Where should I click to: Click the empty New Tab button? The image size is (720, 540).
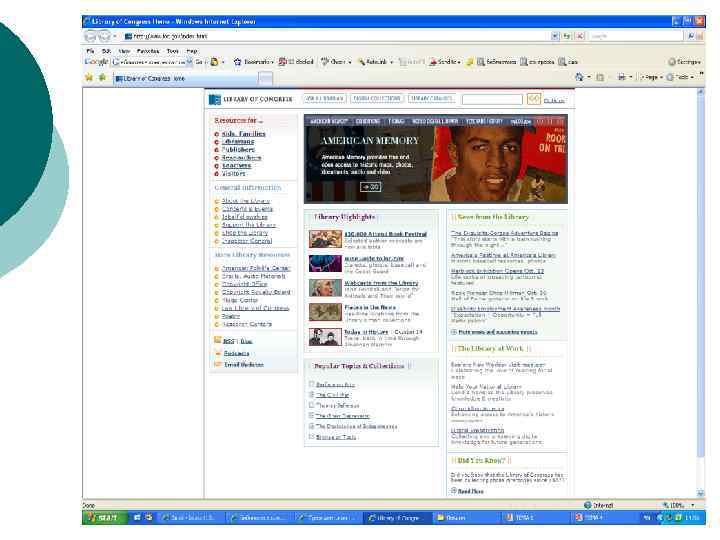click(265, 79)
